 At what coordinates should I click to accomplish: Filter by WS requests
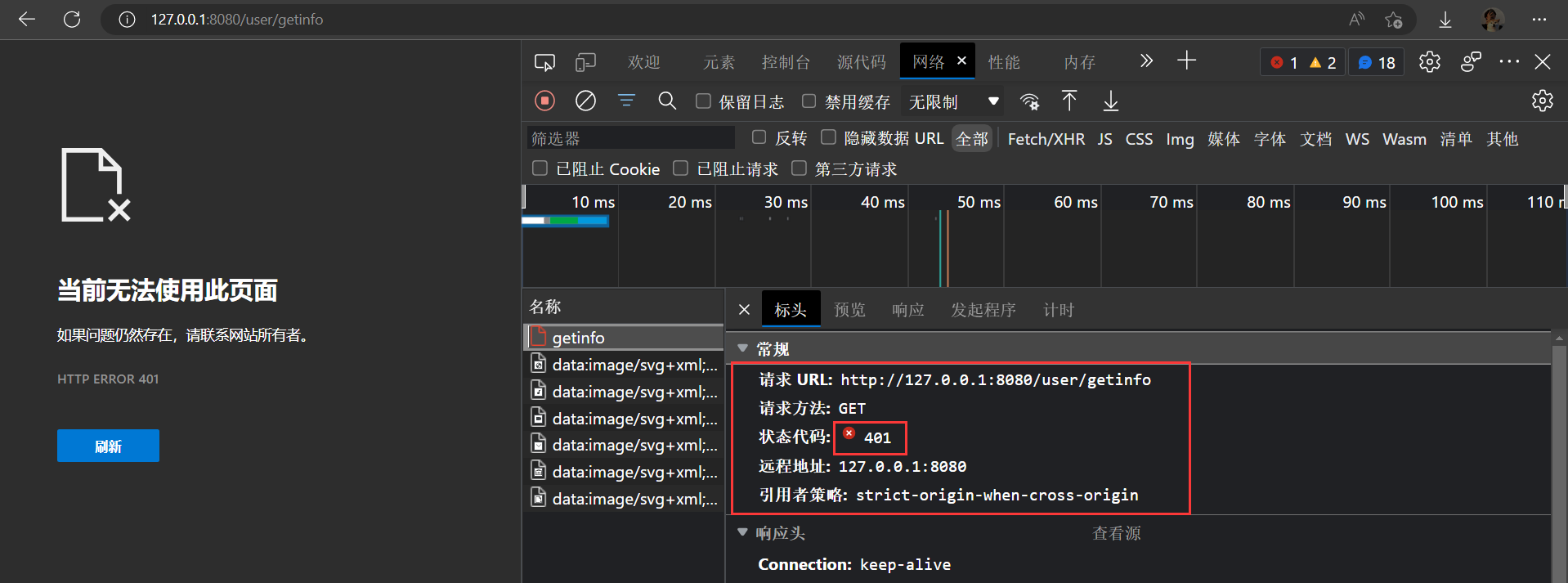pyautogui.click(x=1357, y=139)
